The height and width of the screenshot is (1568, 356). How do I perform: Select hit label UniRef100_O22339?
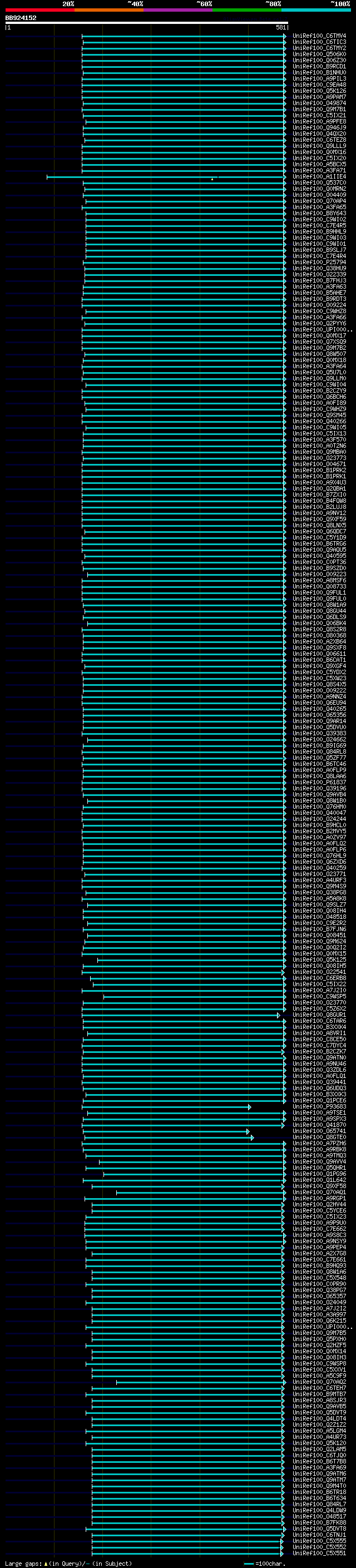319,275
